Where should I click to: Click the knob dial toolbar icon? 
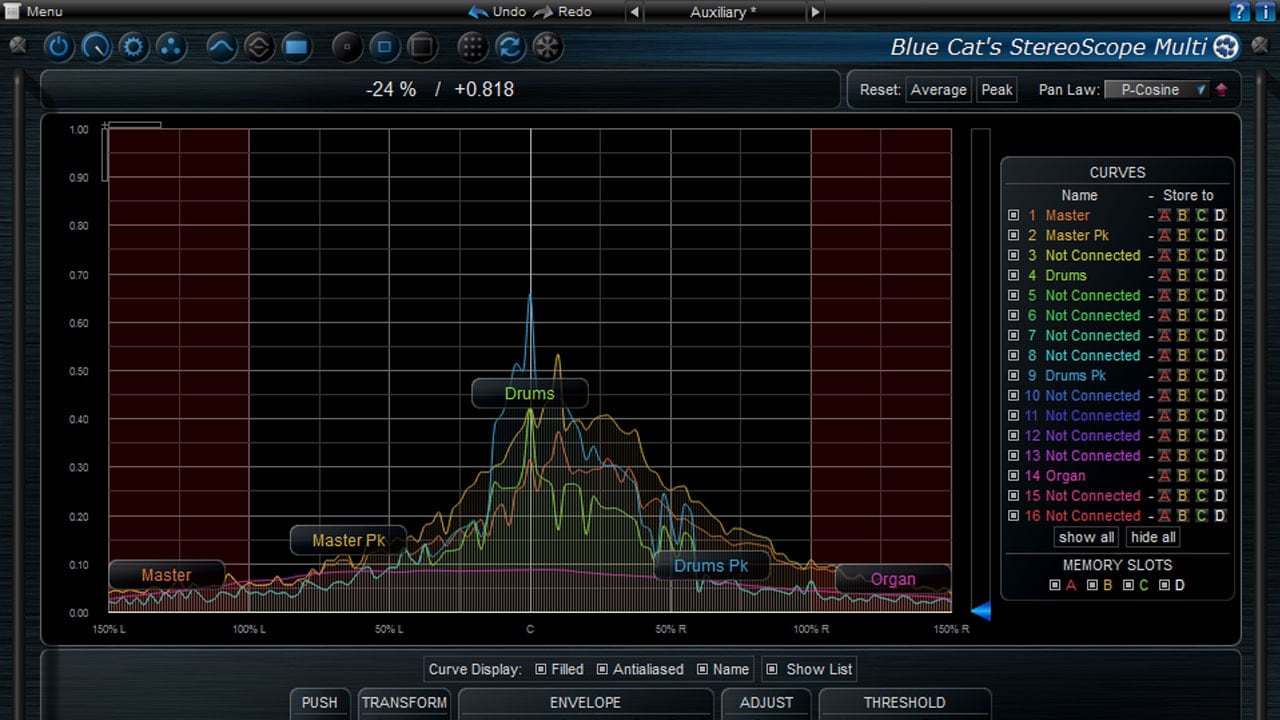click(x=96, y=46)
